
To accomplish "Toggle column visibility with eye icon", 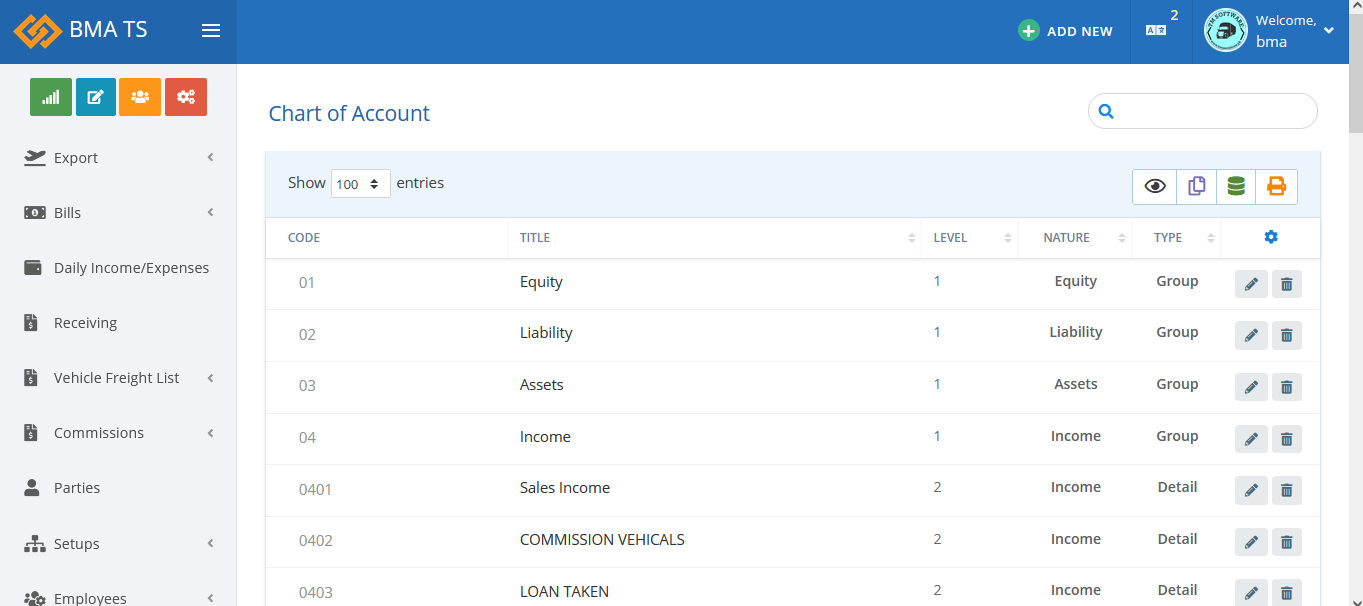I will 1155,186.
